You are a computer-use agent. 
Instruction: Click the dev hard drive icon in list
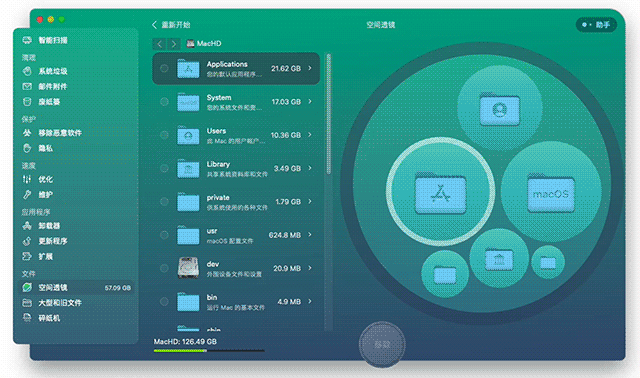188,268
